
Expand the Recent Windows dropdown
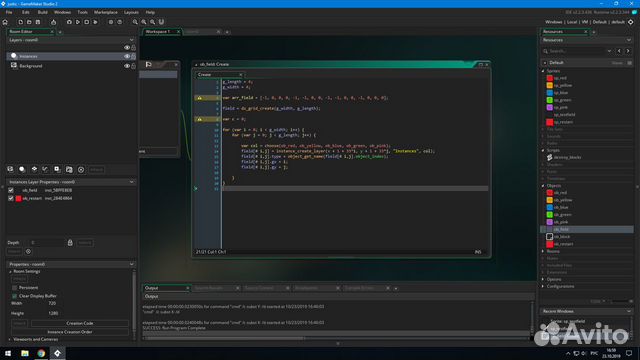629,311
